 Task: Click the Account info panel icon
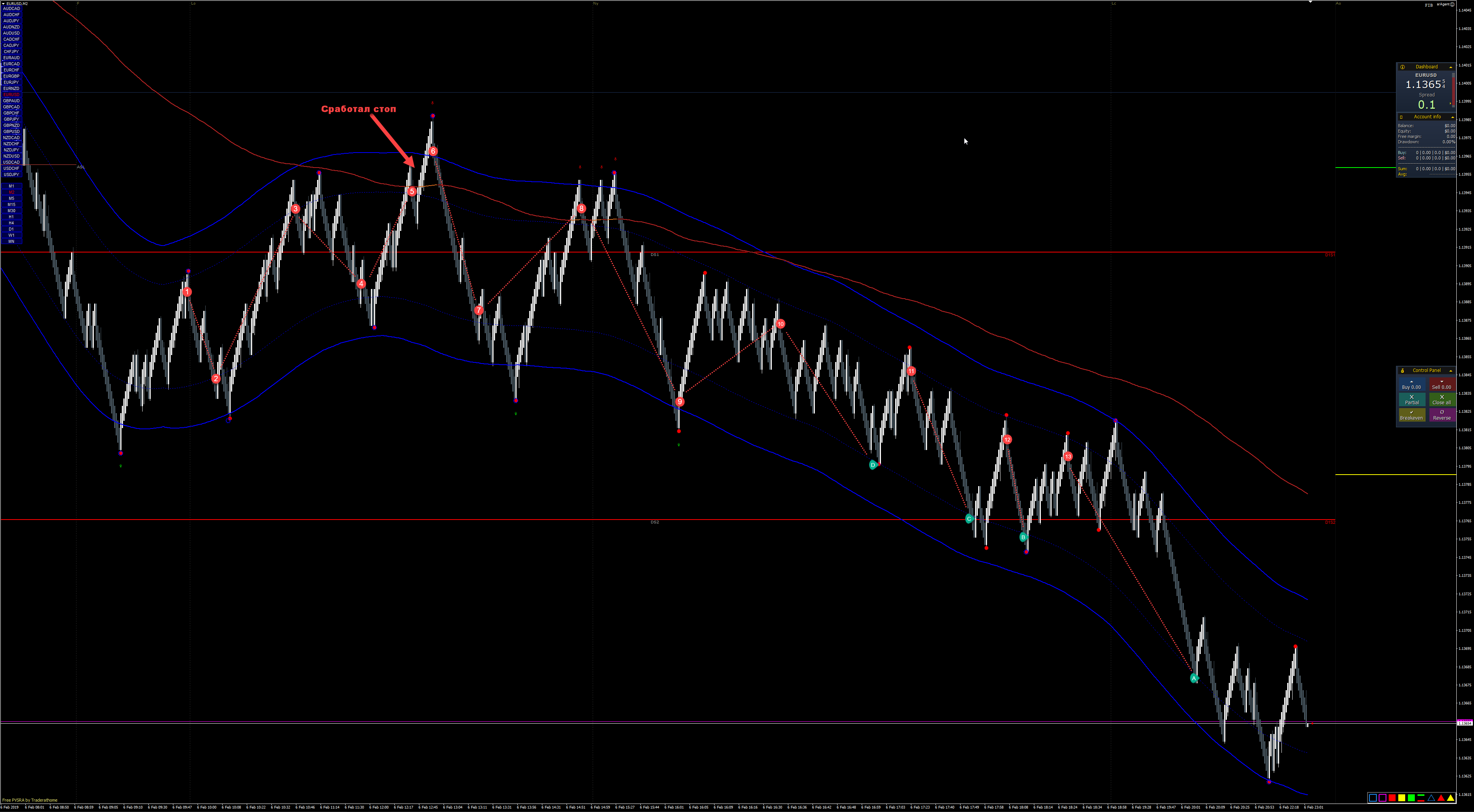tap(1401, 117)
